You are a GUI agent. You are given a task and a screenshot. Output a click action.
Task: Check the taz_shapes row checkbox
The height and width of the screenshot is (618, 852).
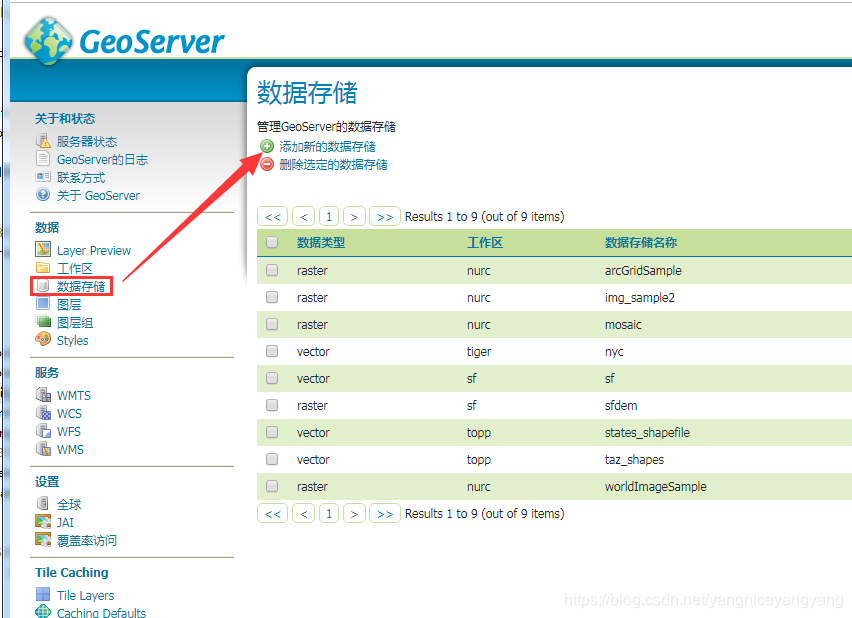(x=272, y=459)
